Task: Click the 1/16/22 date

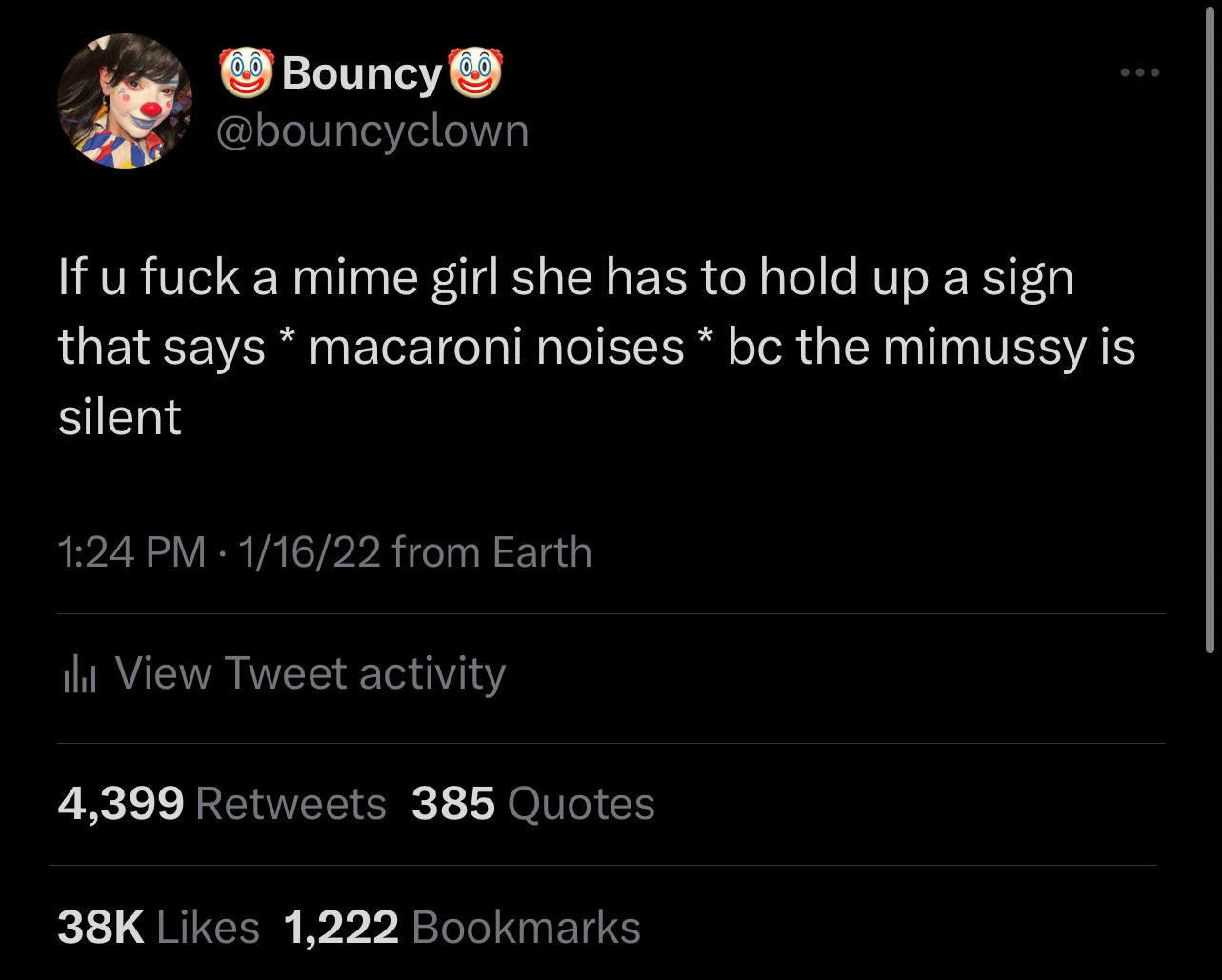Action: point(309,552)
